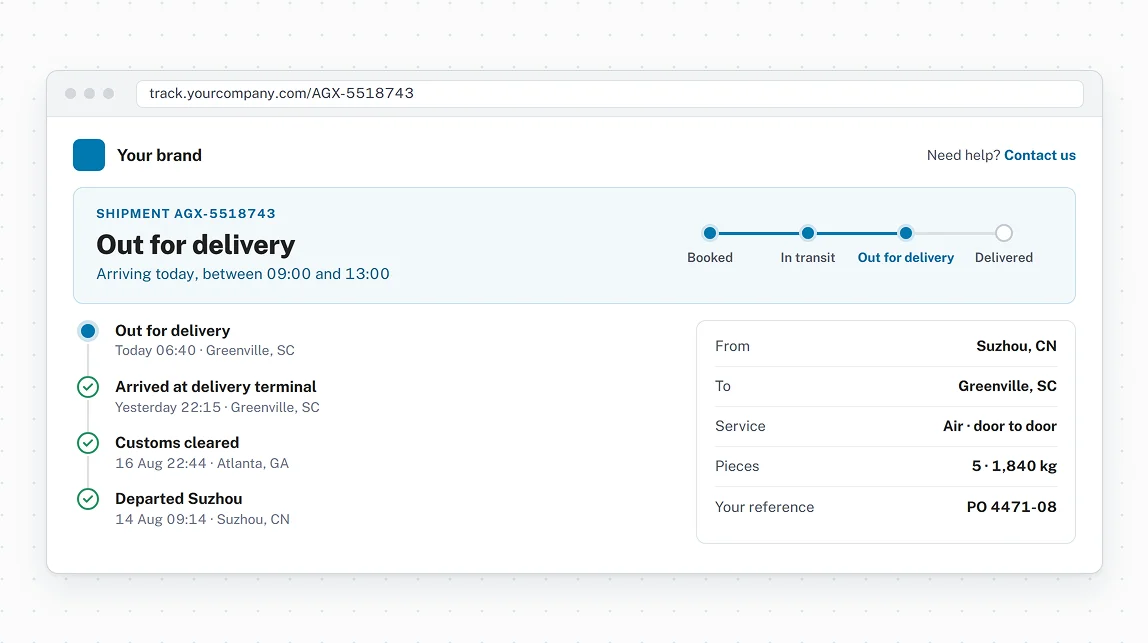
Task: Click the Contact us link
Action: point(1040,155)
